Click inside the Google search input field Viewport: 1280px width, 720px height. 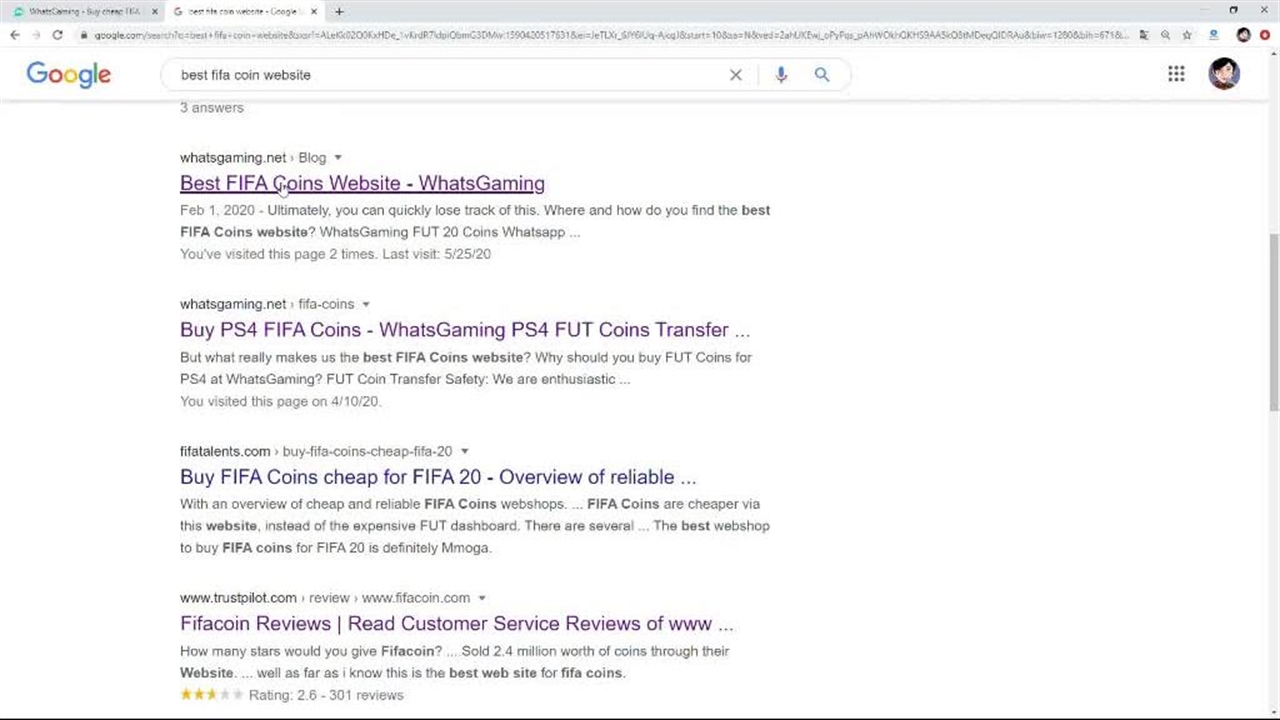450,75
